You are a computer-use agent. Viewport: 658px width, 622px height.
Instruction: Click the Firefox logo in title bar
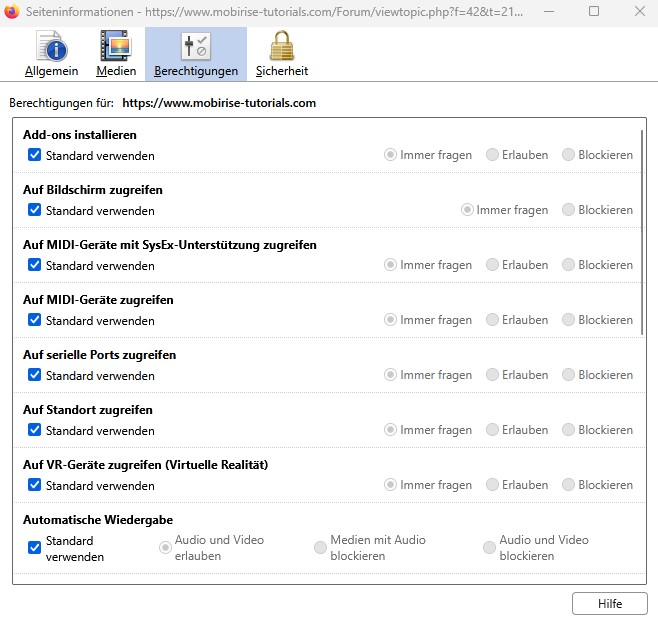click(x=12, y=11)
